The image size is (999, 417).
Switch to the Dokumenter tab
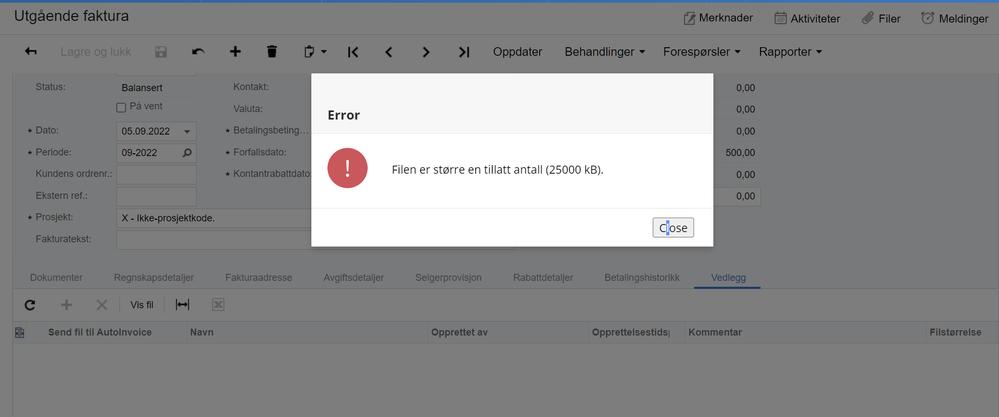point(56,278)
